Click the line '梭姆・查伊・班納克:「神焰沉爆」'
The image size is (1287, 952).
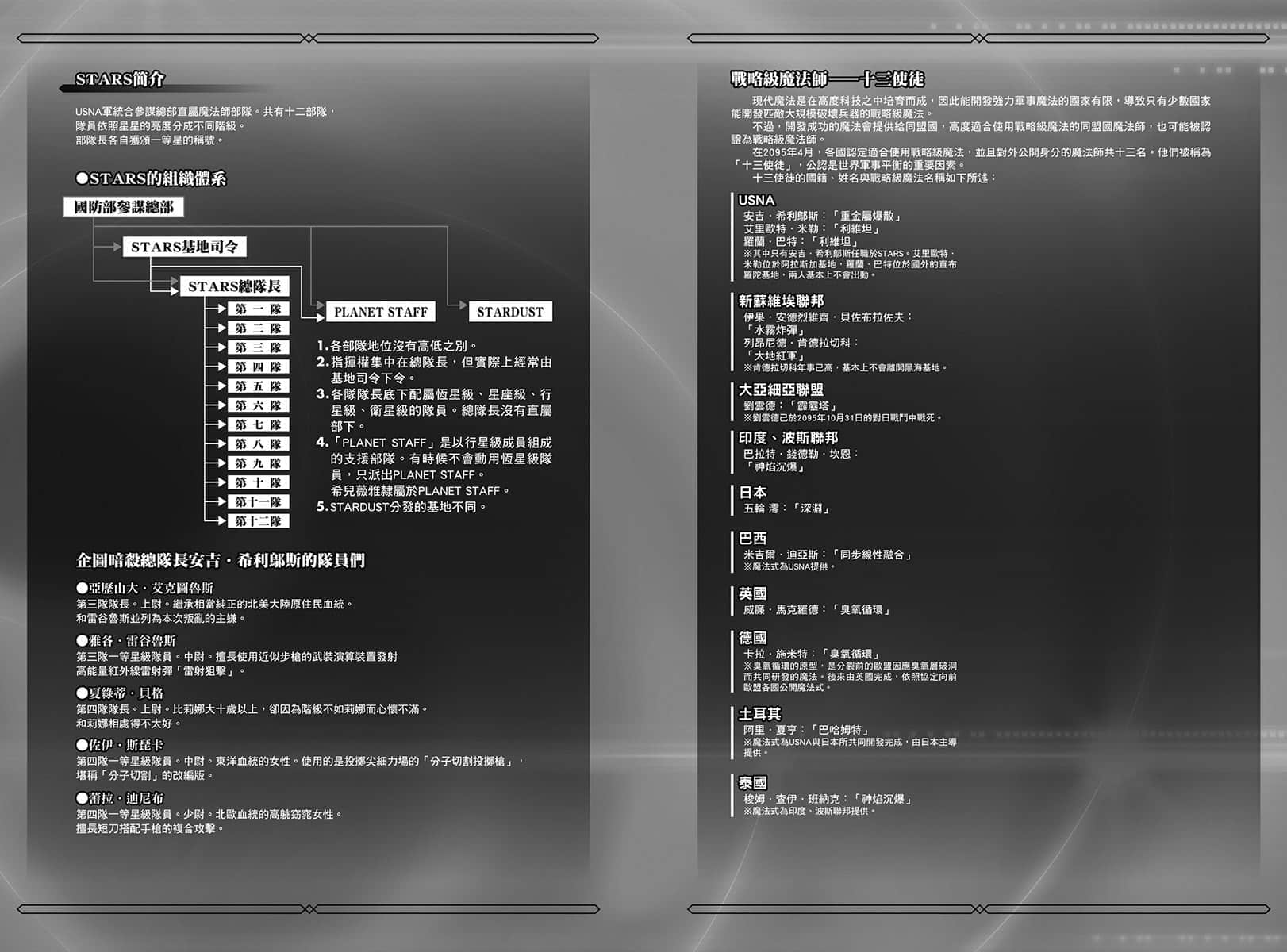click(828, 800)
